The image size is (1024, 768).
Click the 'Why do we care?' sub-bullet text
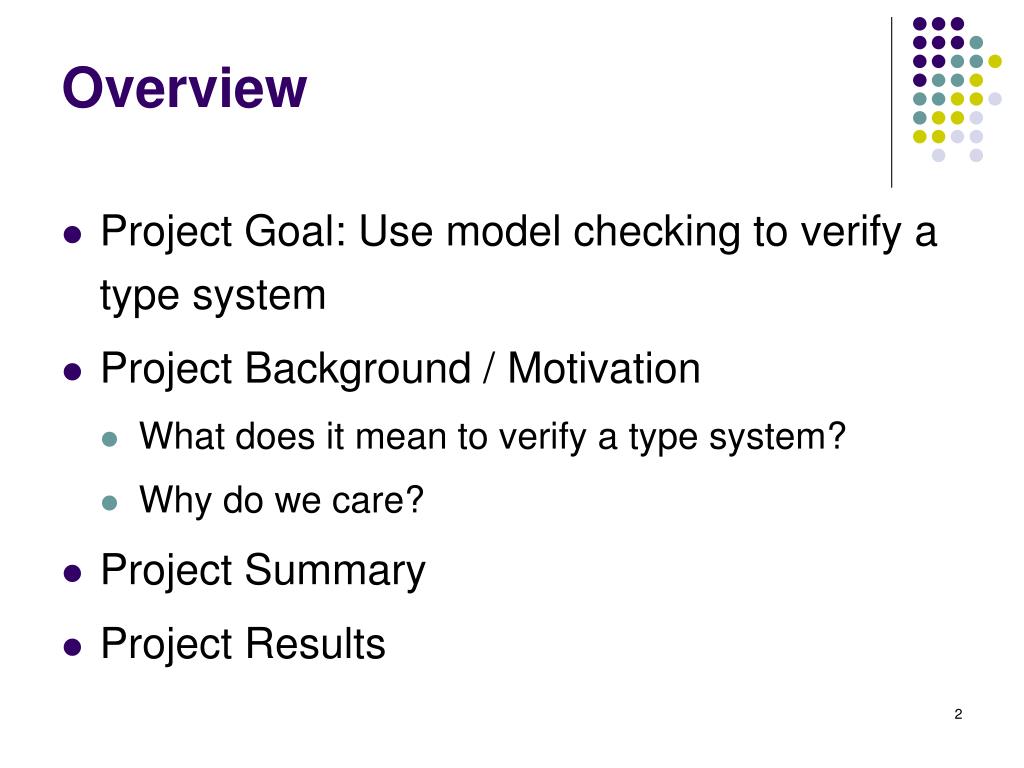[x=281, y=501]
